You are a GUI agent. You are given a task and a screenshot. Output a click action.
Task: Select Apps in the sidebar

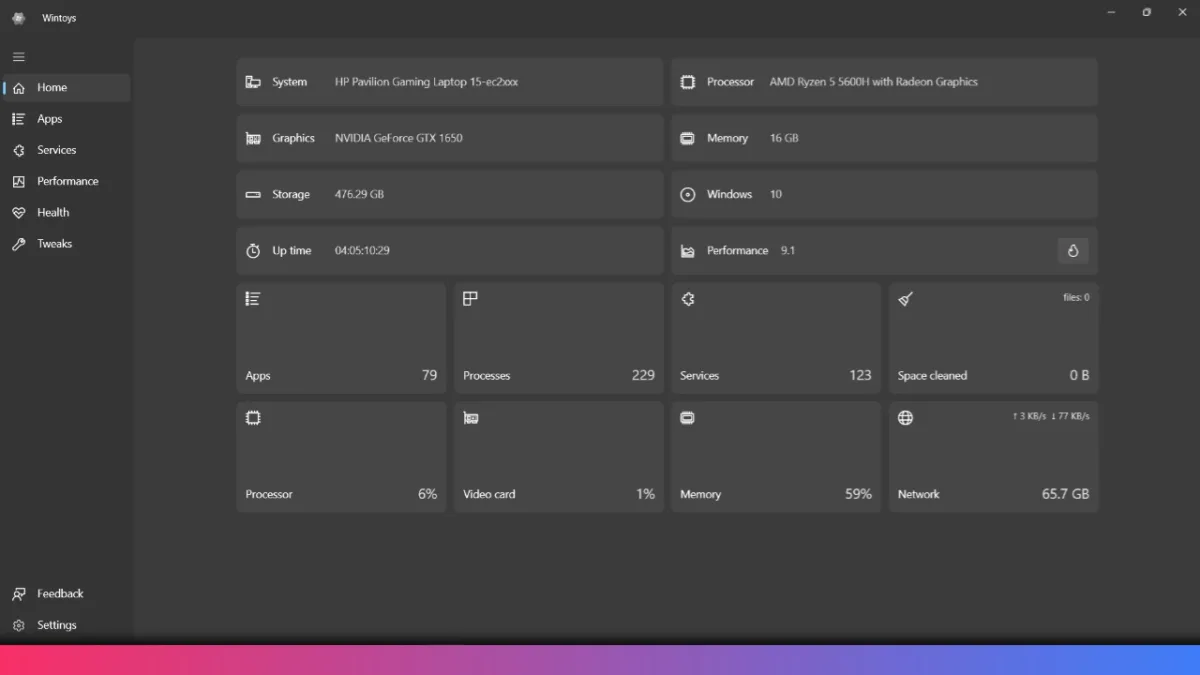(x=47, y=118)
